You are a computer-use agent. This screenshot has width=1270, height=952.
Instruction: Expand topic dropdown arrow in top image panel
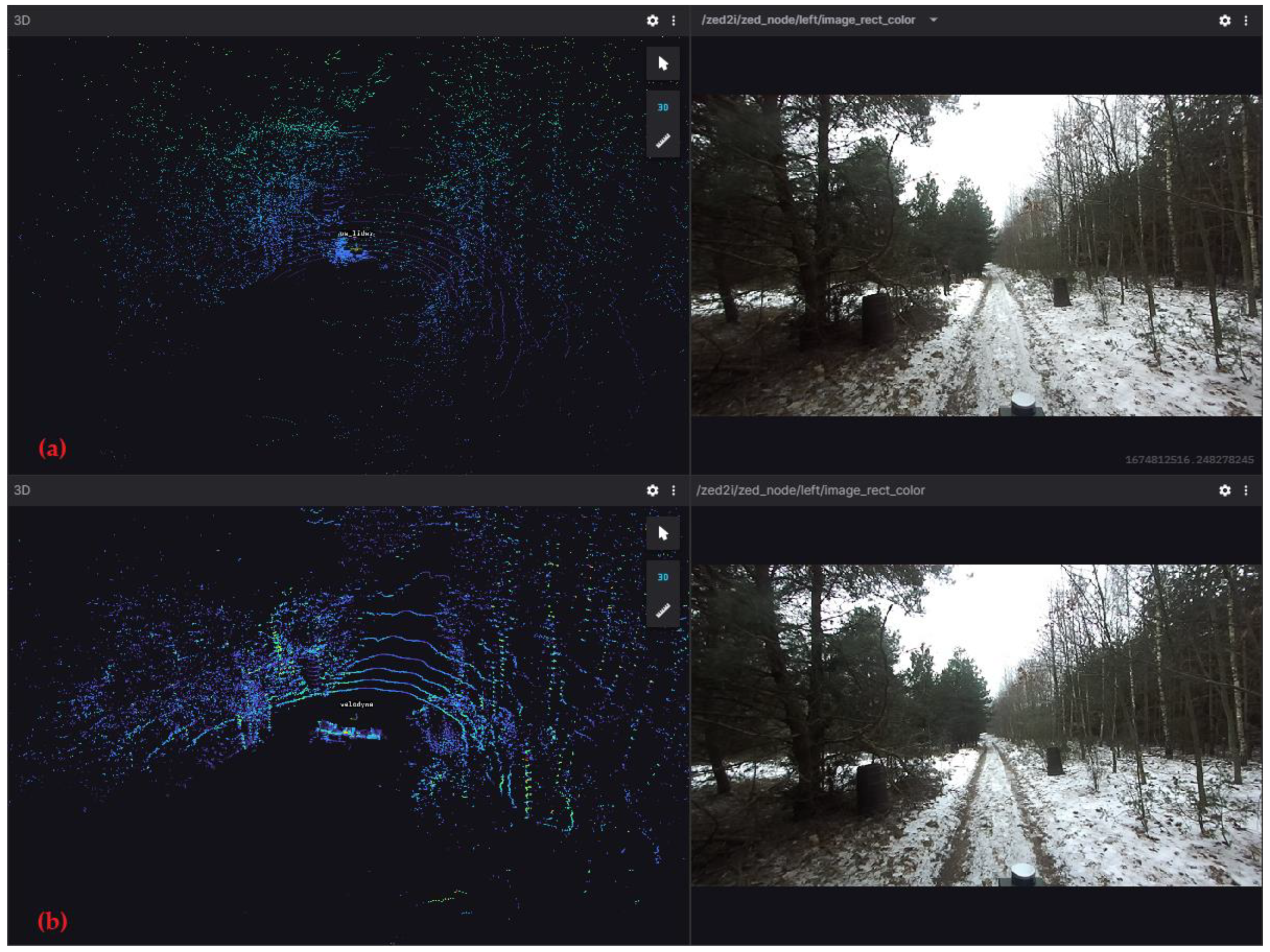pyautogui.click(x=933, y=19)
